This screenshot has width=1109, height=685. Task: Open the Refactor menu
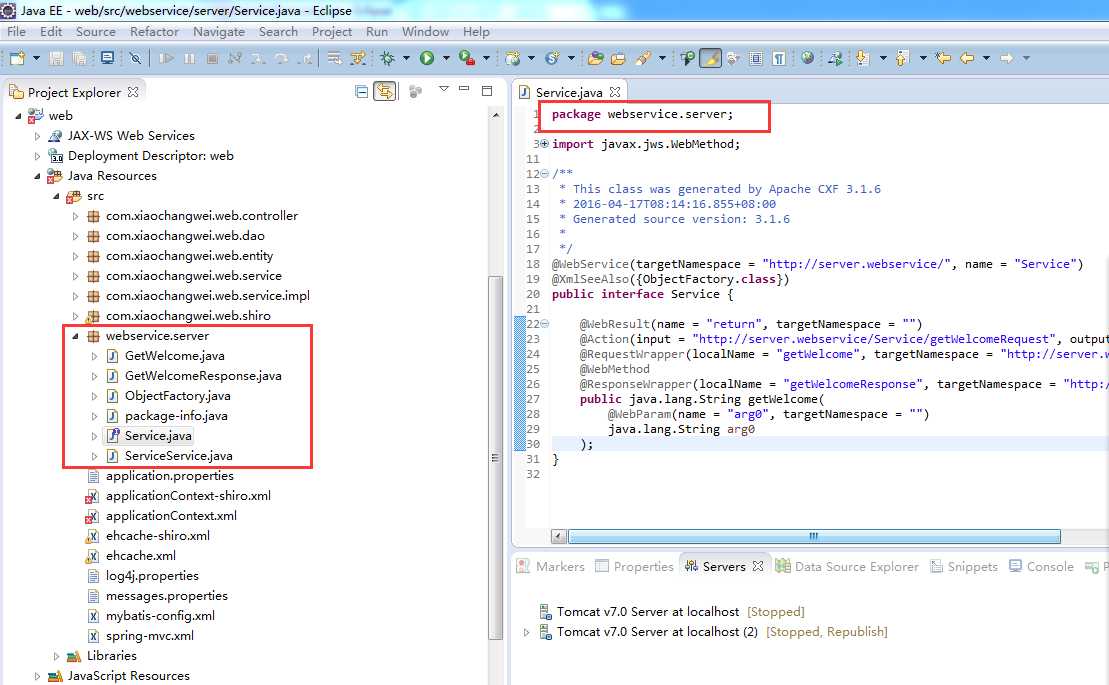[x=154, y=32]
